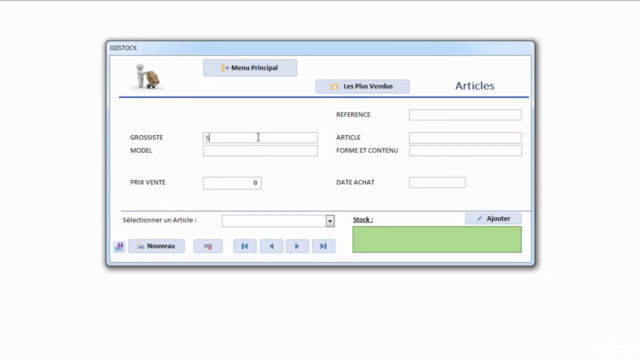Click the ARTICLE text field
Screen dimensions: 640x360
click(x=465, y=138)
